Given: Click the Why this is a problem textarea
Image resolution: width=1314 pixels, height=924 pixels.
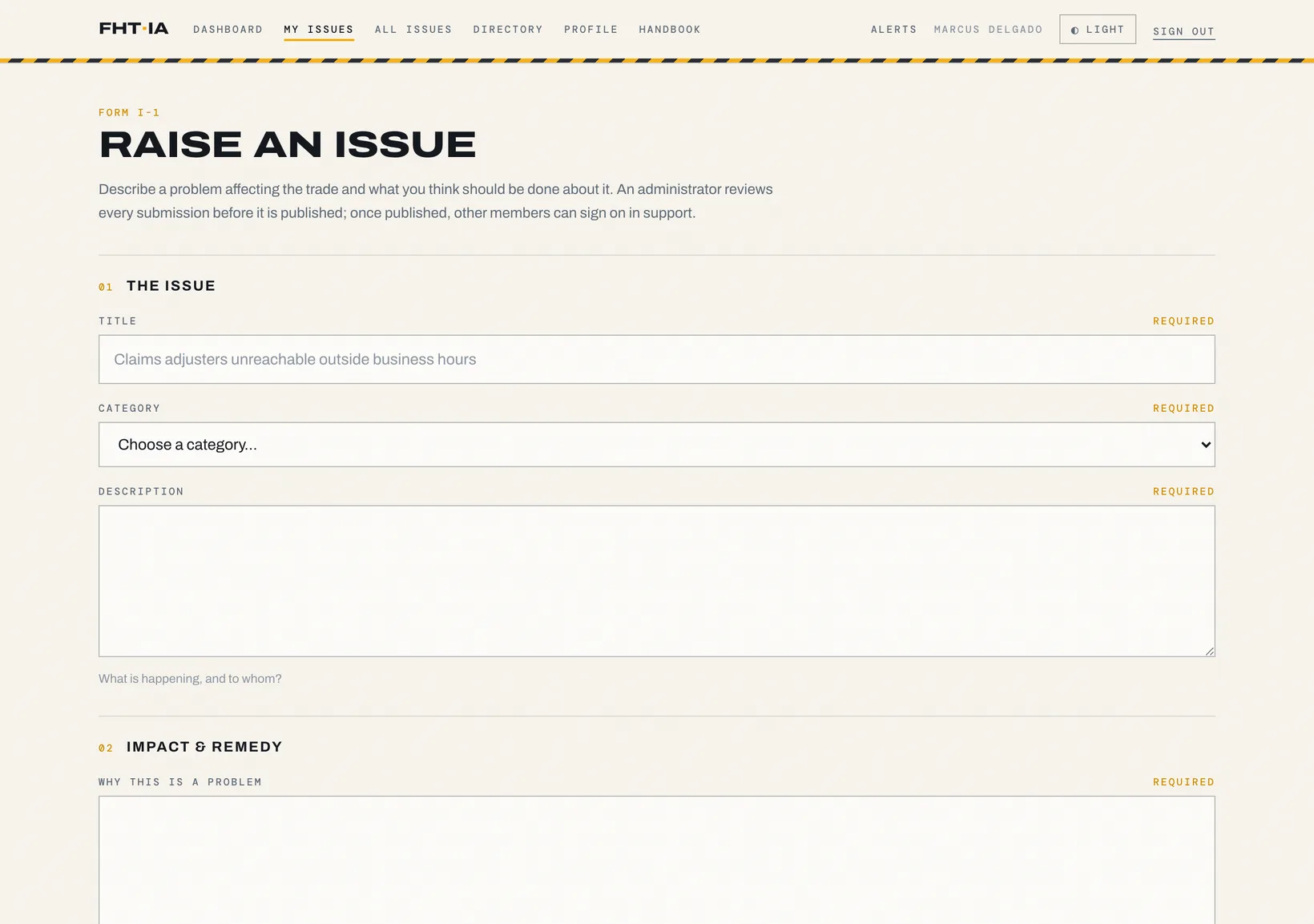Looking at the screenshot, I should pyautogui.click(x=657, y=860).
